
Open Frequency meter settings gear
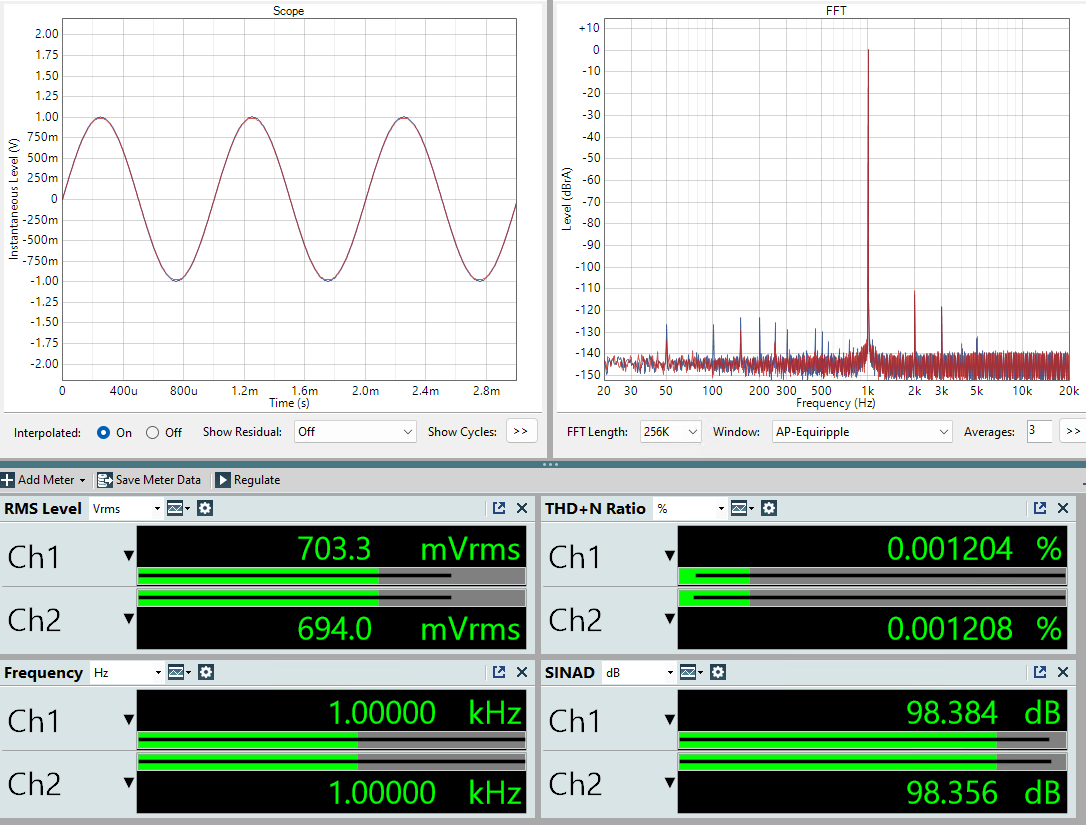[x=206, y=672]
